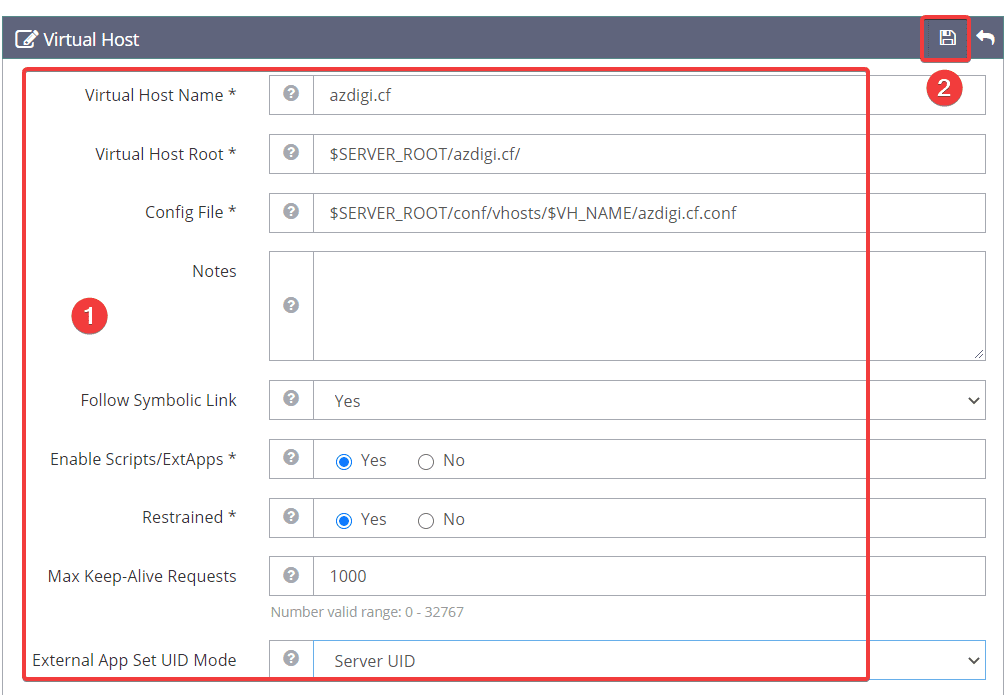Select No for Enable Scripts/ExtApps
This screenshot has width=1004, height=695.
(x=425, y=460)
